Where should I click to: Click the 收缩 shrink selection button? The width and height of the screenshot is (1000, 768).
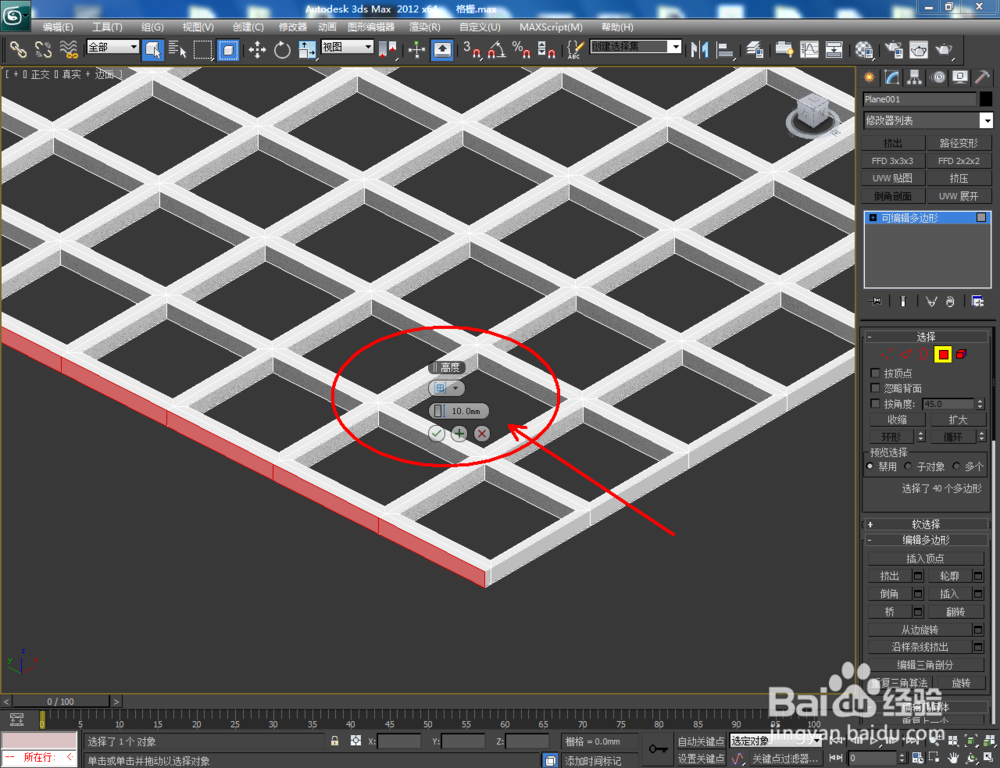(897, 420)
